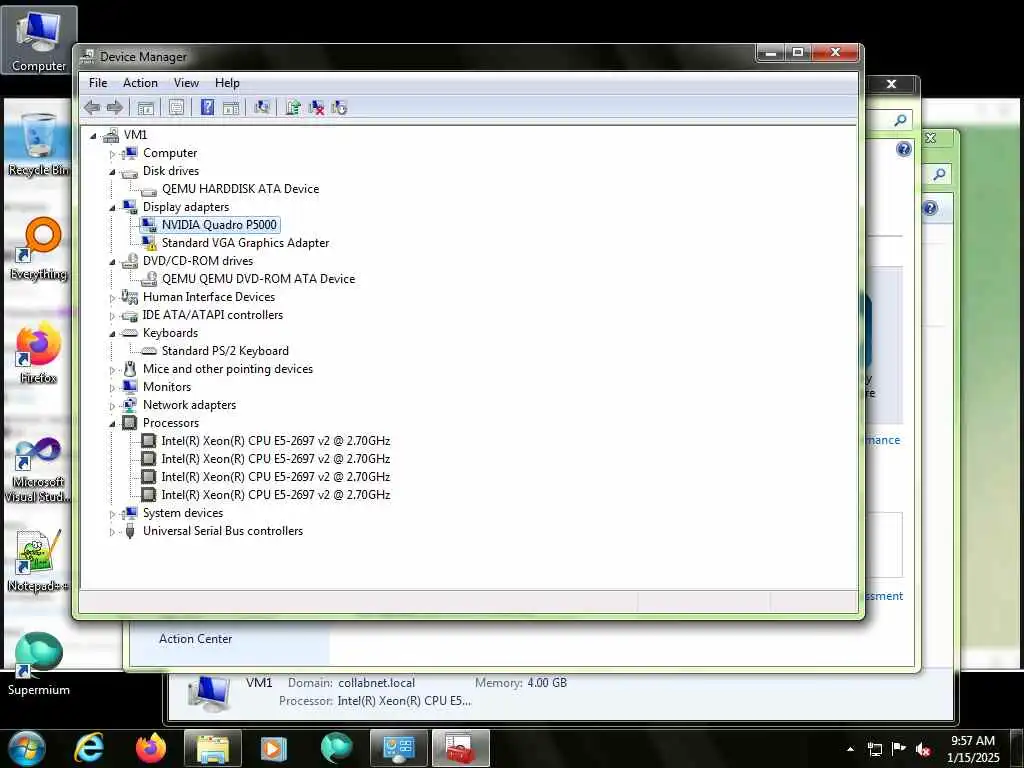Select the last Intel Xeon E5-2697 processor entry

pyautogui.click(x=276, y=495)
